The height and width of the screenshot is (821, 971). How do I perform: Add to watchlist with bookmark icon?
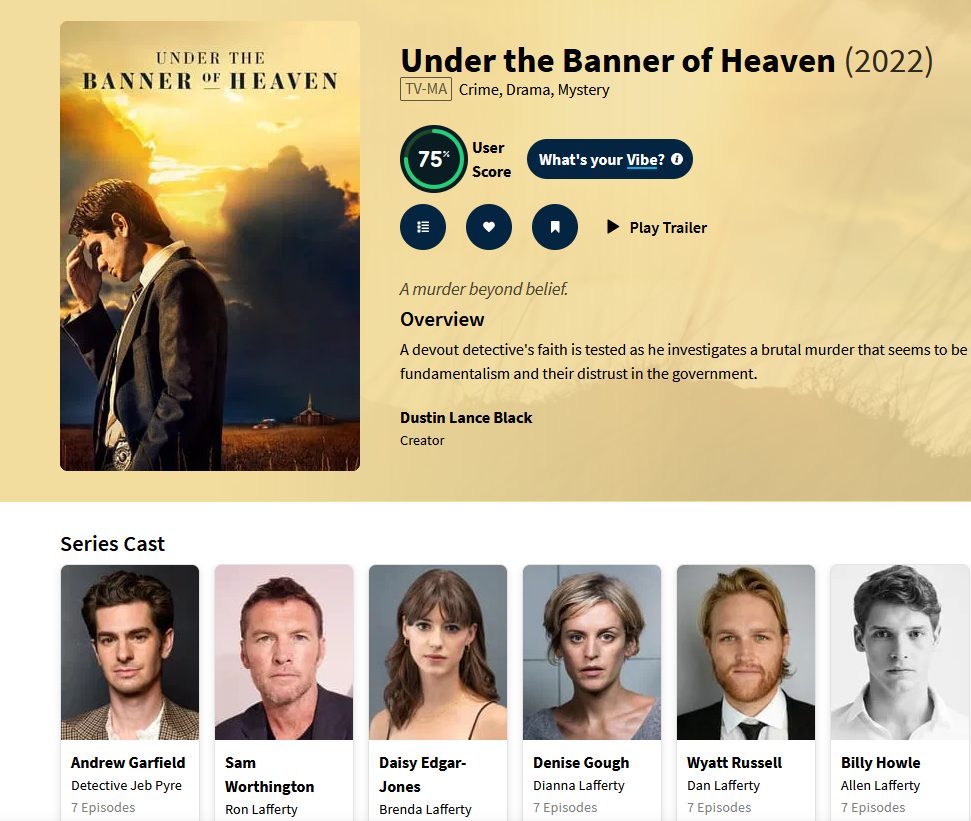(555, 227)
